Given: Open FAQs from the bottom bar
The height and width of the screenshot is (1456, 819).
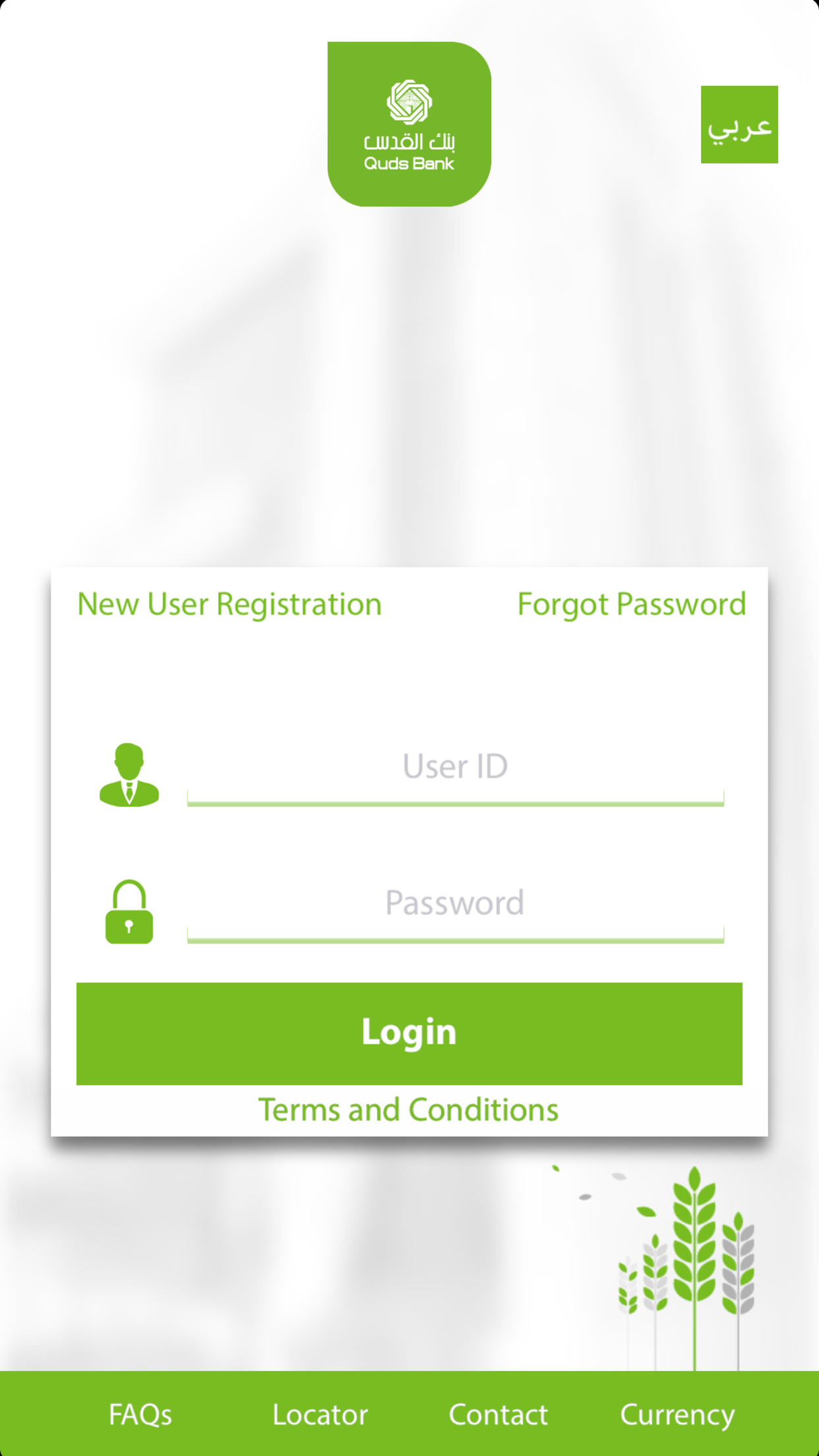Looking at the screenshot, I should coord(140,1413).
